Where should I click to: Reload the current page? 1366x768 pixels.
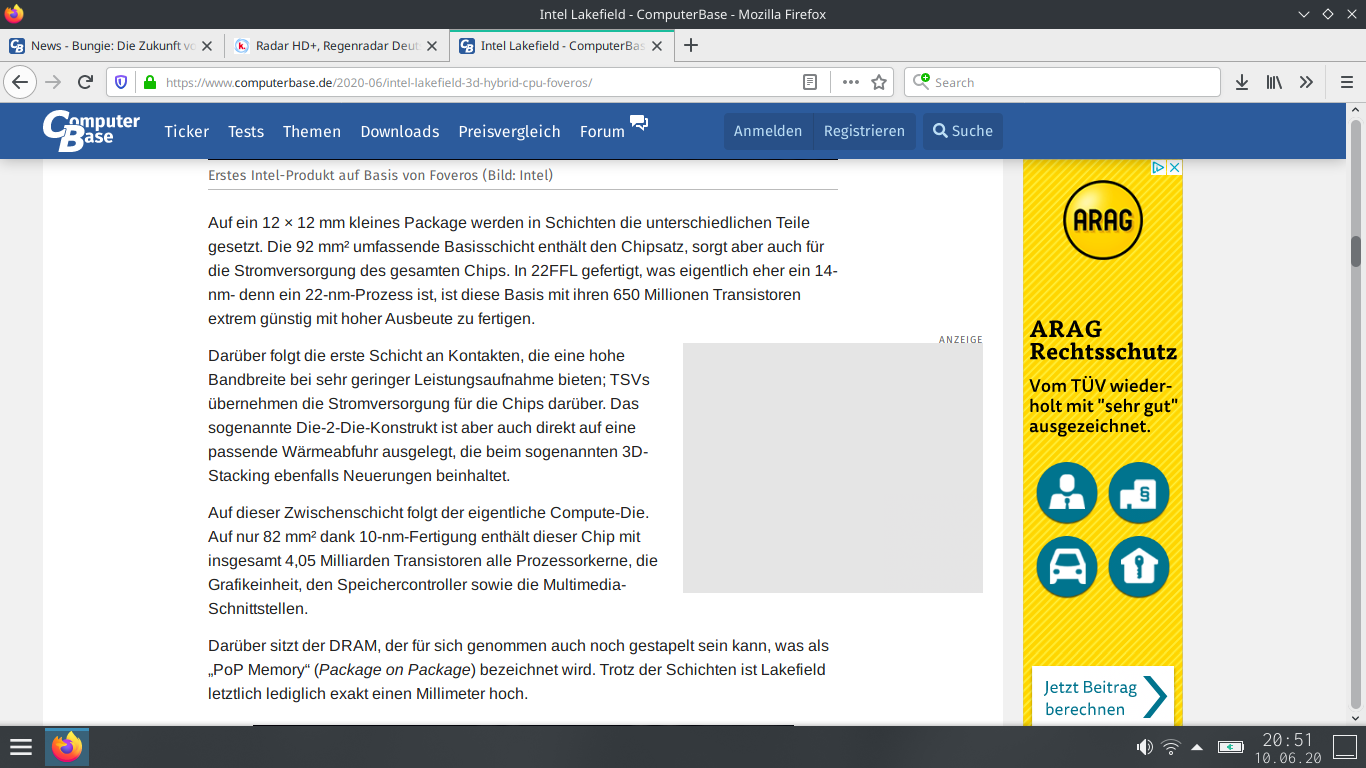pyautogui.click(x=86, y=82)
